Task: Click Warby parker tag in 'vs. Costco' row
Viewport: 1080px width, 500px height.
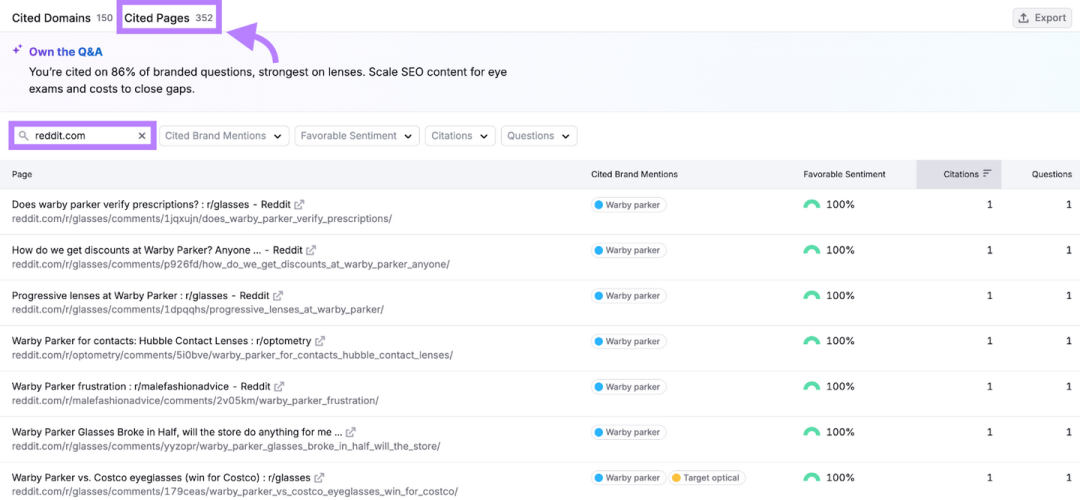Action: [628, 477]
